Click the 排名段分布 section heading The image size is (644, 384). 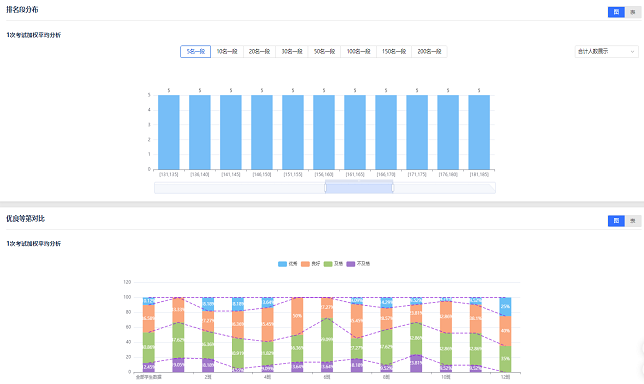[x=22, y=9]
